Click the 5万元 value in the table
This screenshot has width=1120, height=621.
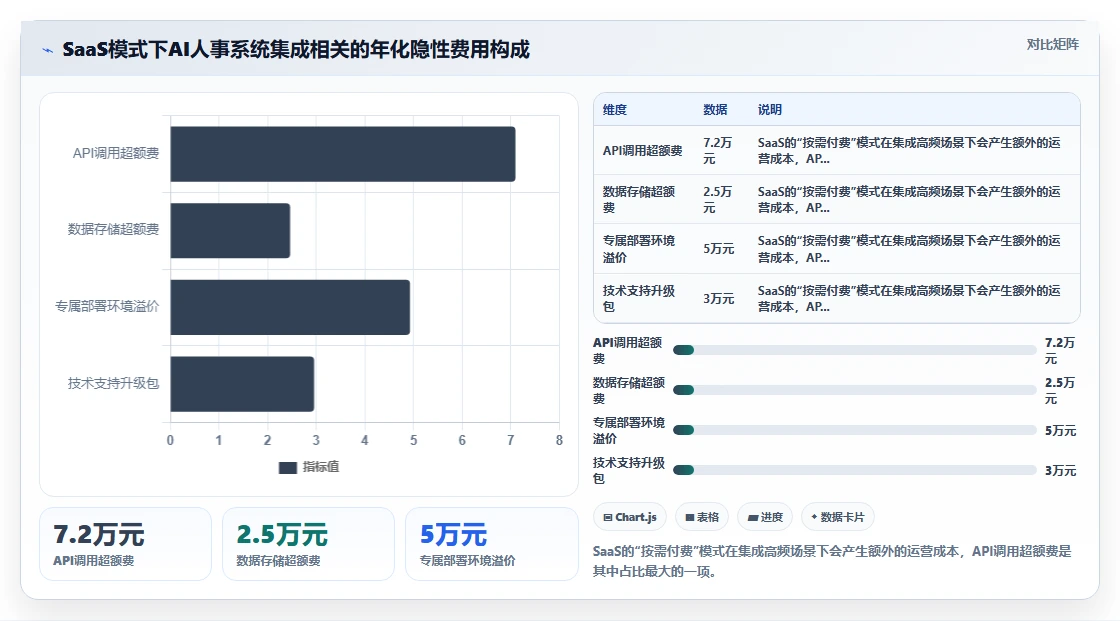tap(719, 249)
